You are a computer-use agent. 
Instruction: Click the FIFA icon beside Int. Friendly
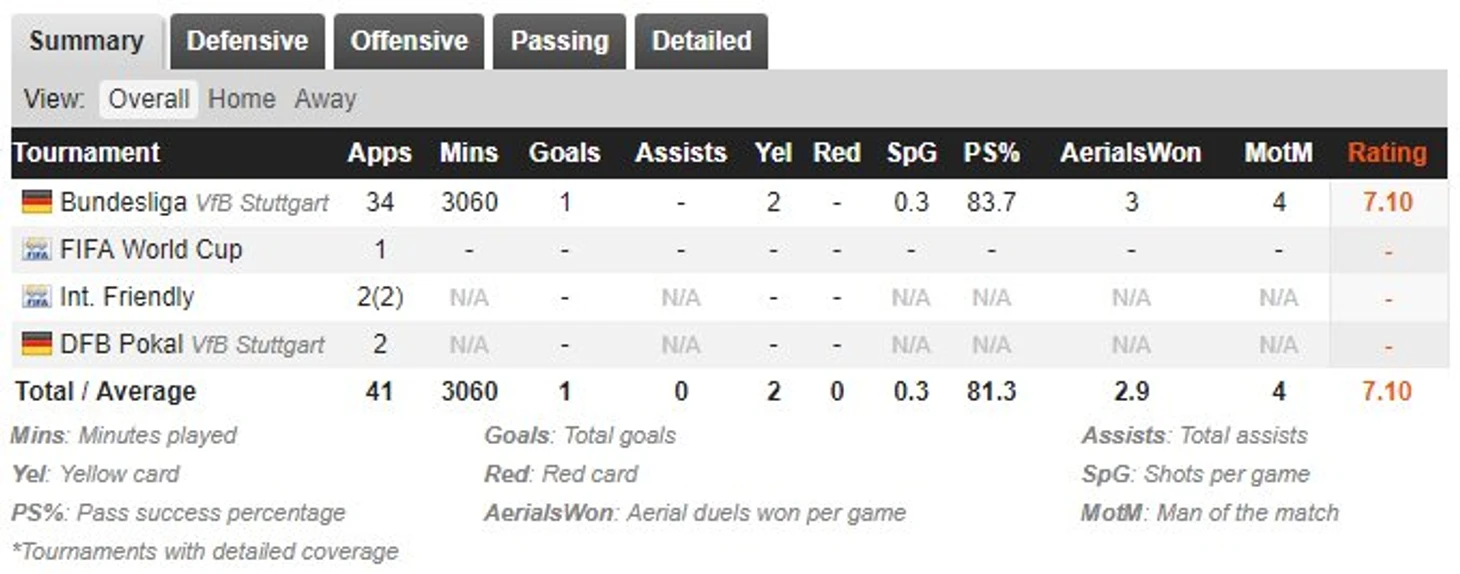click(x=37, y=297)
